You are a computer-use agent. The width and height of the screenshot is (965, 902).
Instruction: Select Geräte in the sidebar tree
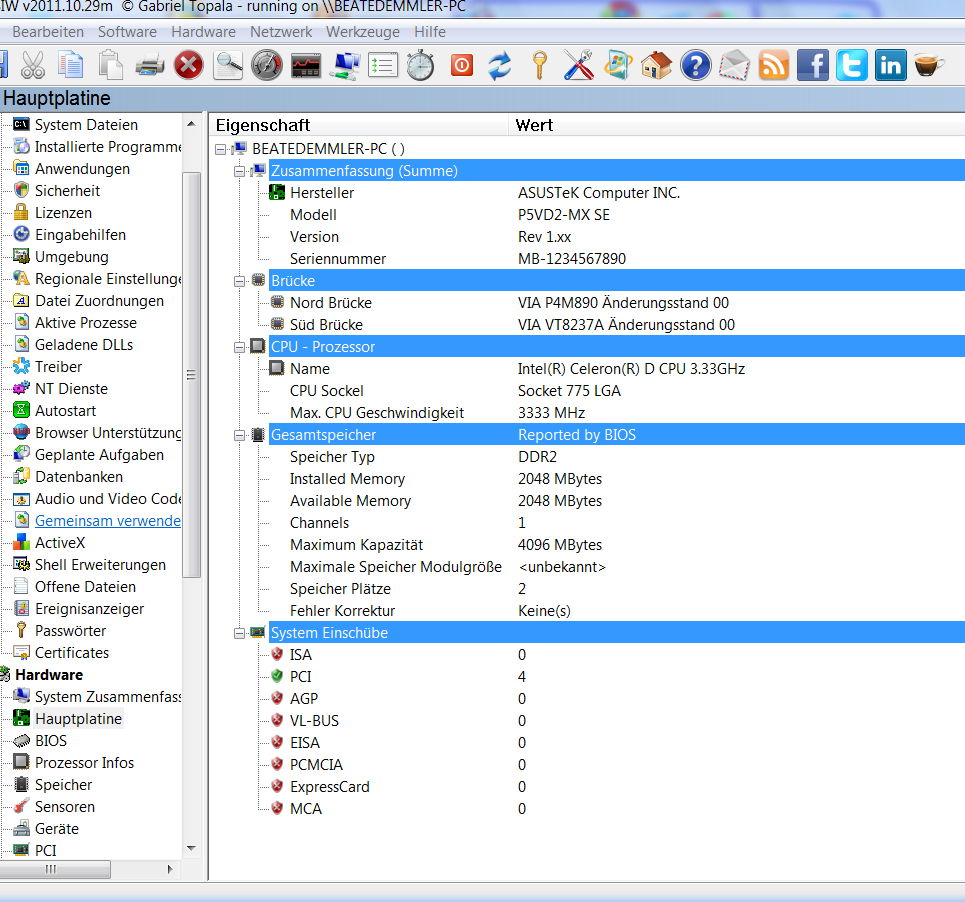57,829
